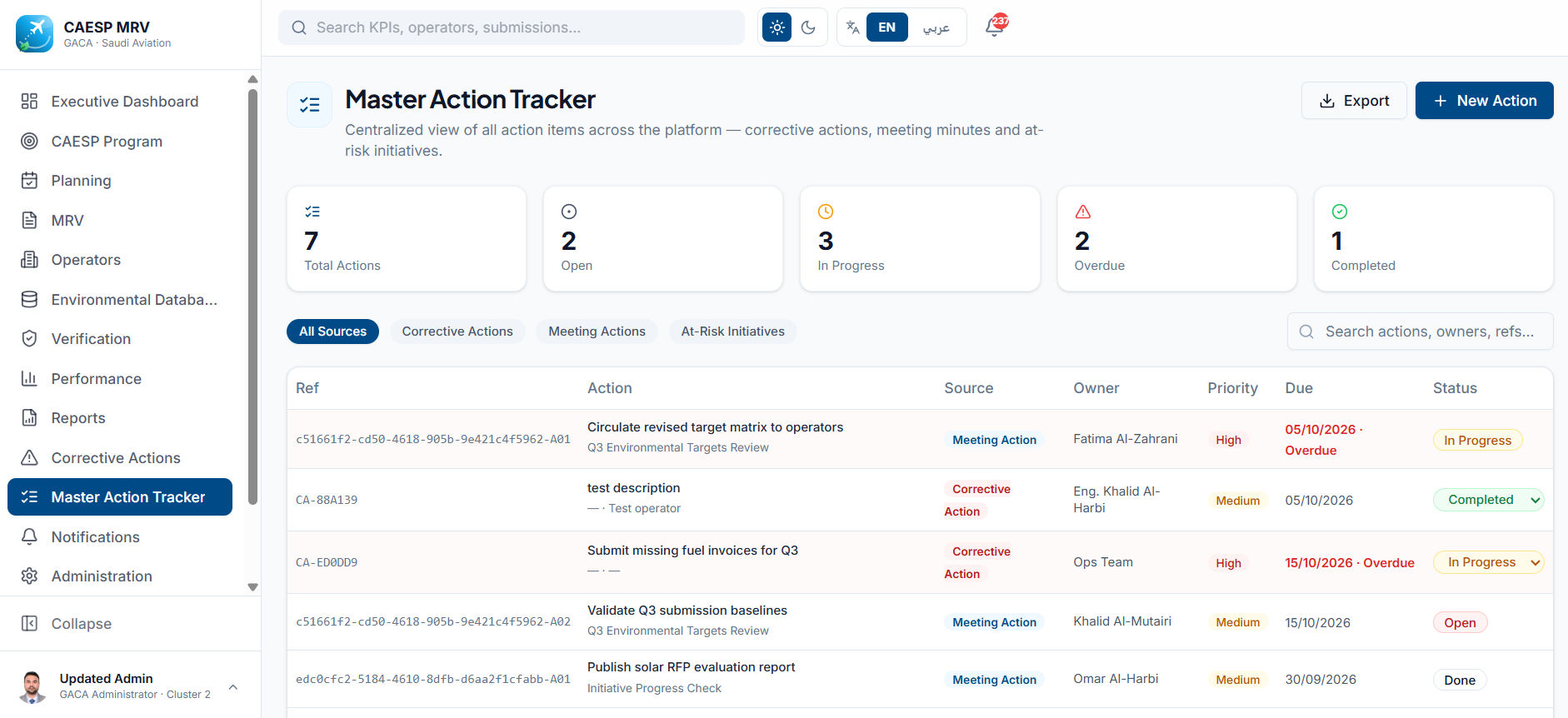
Task: Click the sidebar vertical scrollbar
Action: point(252,297)
